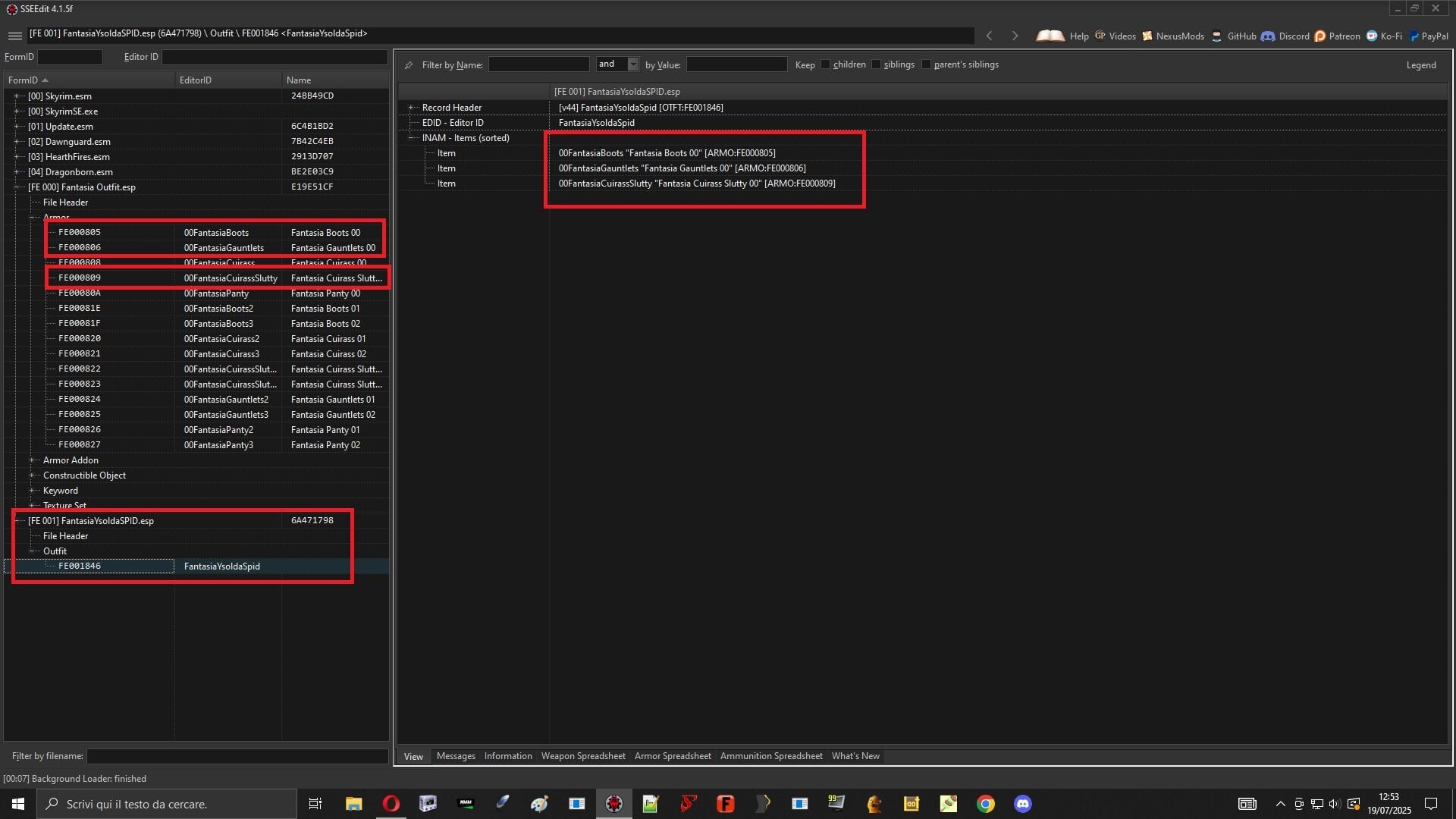Click the Discord taskbar icon
Image resolution: width=1456 pixels, height=819 pixels.
pyautogui.click(x=1023, y=804)
